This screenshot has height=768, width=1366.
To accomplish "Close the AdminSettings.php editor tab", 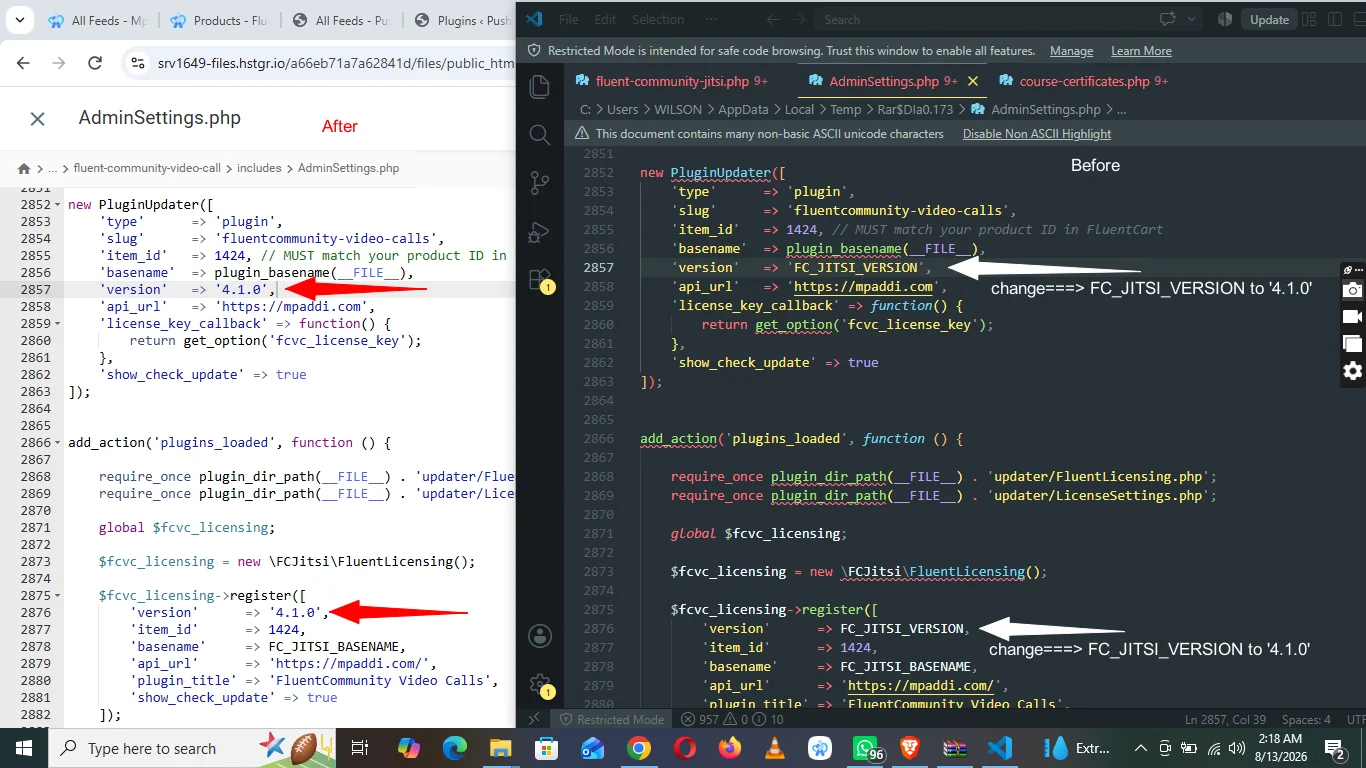I will (973, 81).
